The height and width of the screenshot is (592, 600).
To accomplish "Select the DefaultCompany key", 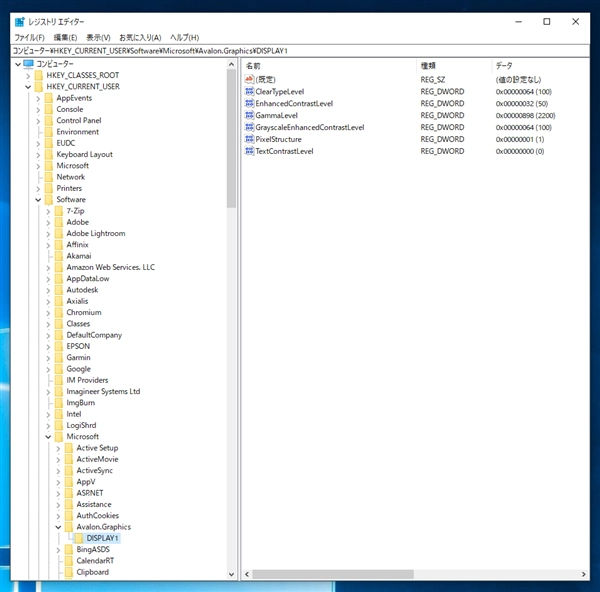I will [94, 335].
